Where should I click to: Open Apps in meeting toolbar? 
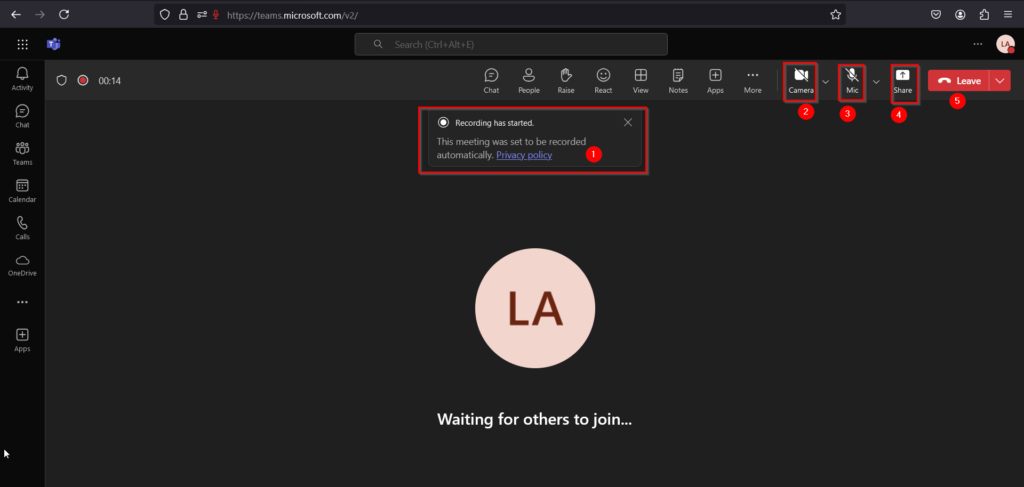click(x=715, y=81)
